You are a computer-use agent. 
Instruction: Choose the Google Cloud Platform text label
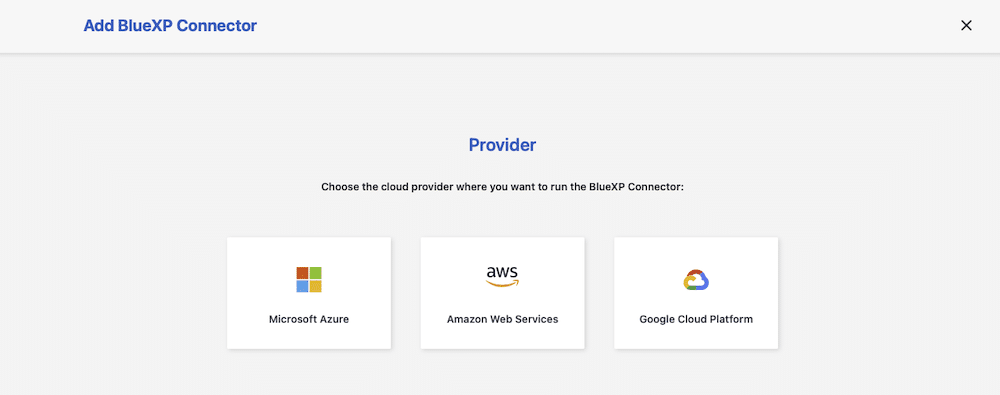[x=696, y=319]
